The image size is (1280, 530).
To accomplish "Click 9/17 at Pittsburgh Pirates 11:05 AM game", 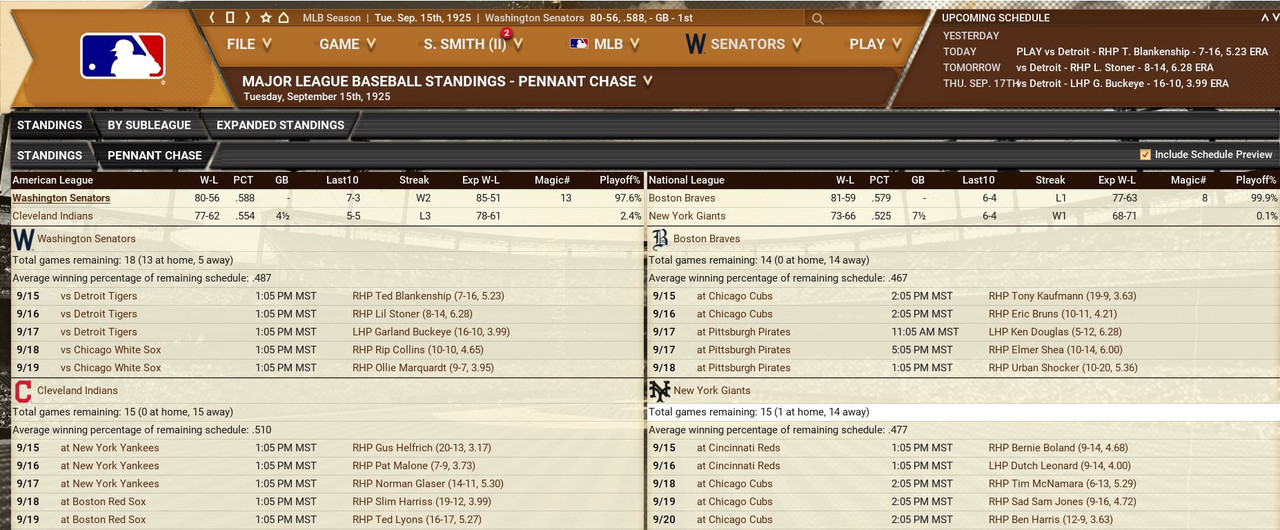I will click(743, 332).
